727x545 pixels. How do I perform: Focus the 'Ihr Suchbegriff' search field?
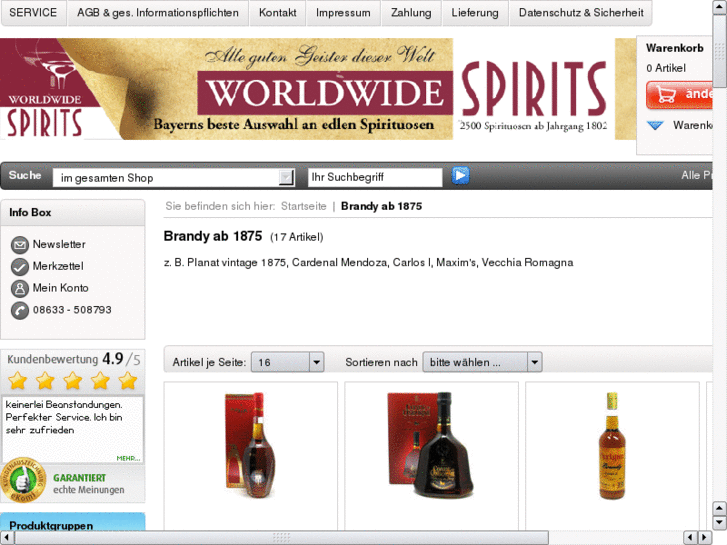pyautogui.click(x=375, y=177)
